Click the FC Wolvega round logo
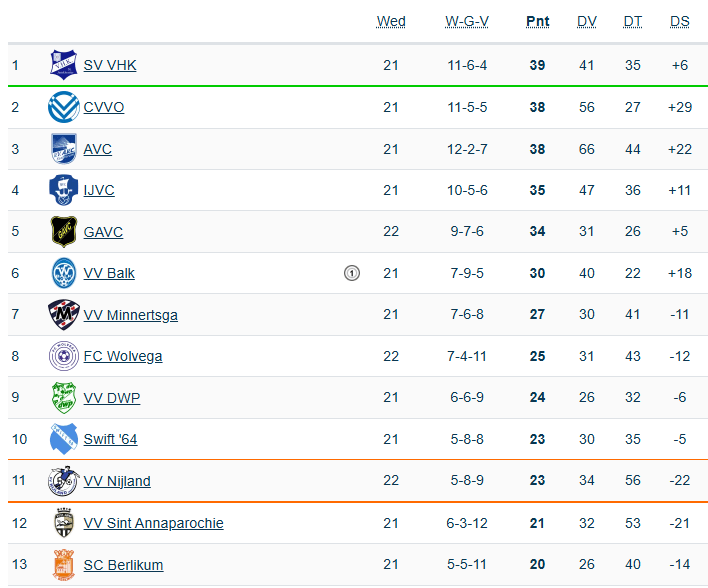This screenshot has width=708, height=588. pyautogui.click(x=64, y=356)
